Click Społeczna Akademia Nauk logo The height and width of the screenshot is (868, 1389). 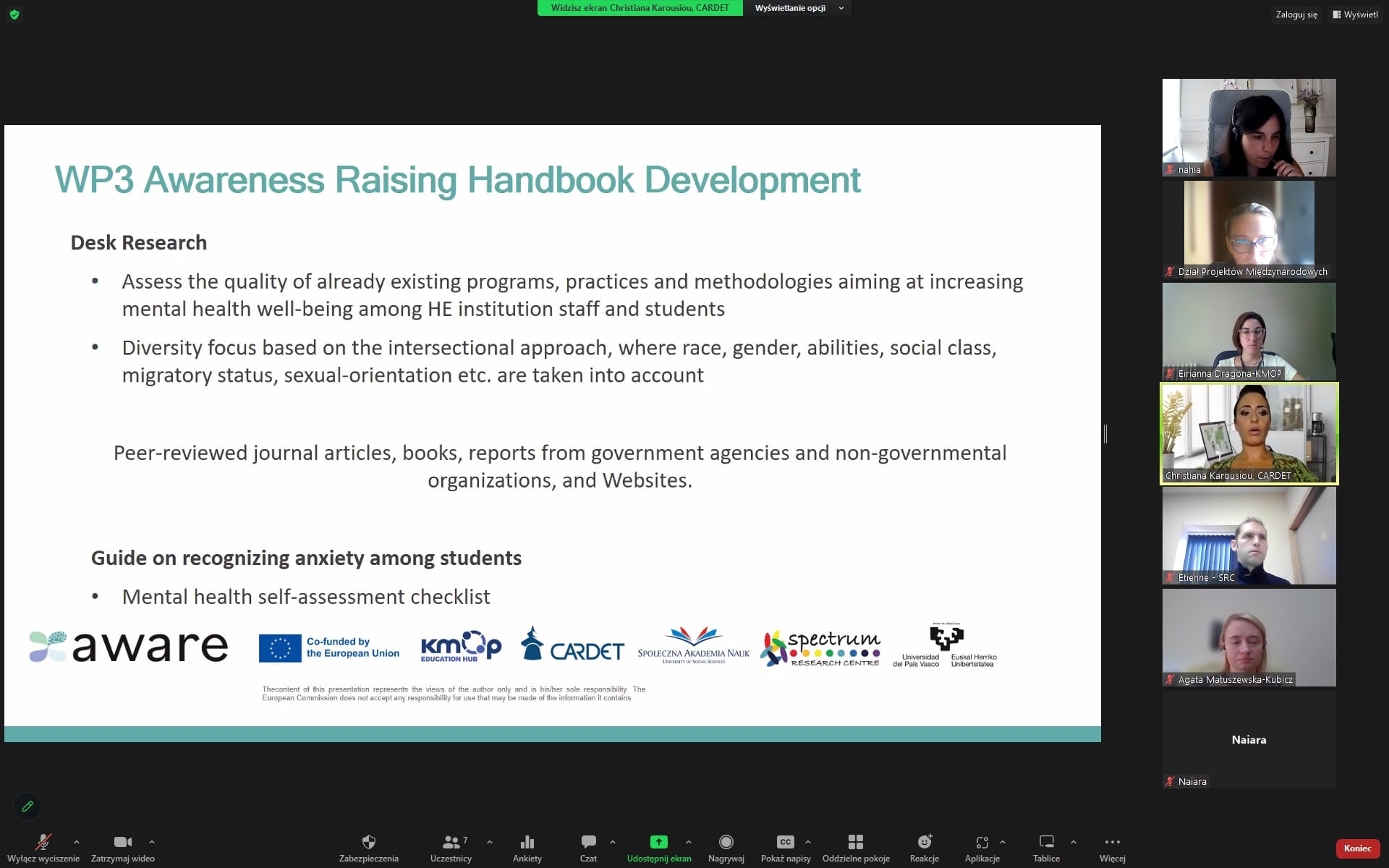pyautogui.click(x=693, y=645)
